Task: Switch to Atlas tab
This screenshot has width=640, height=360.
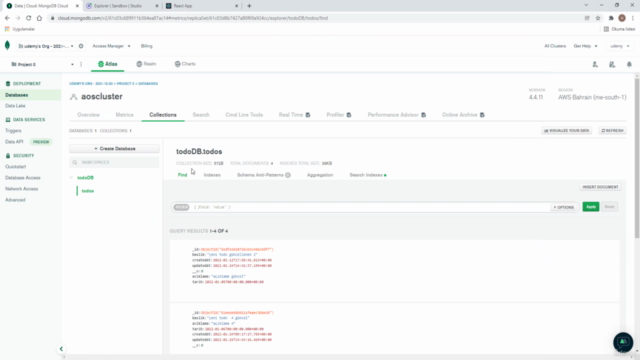Action: point(108,64)
